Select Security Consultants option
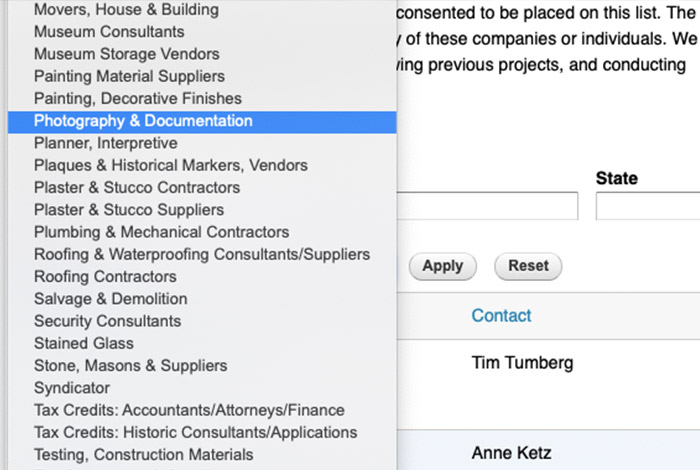The image size is (700, 470). [x=107, y=321]
